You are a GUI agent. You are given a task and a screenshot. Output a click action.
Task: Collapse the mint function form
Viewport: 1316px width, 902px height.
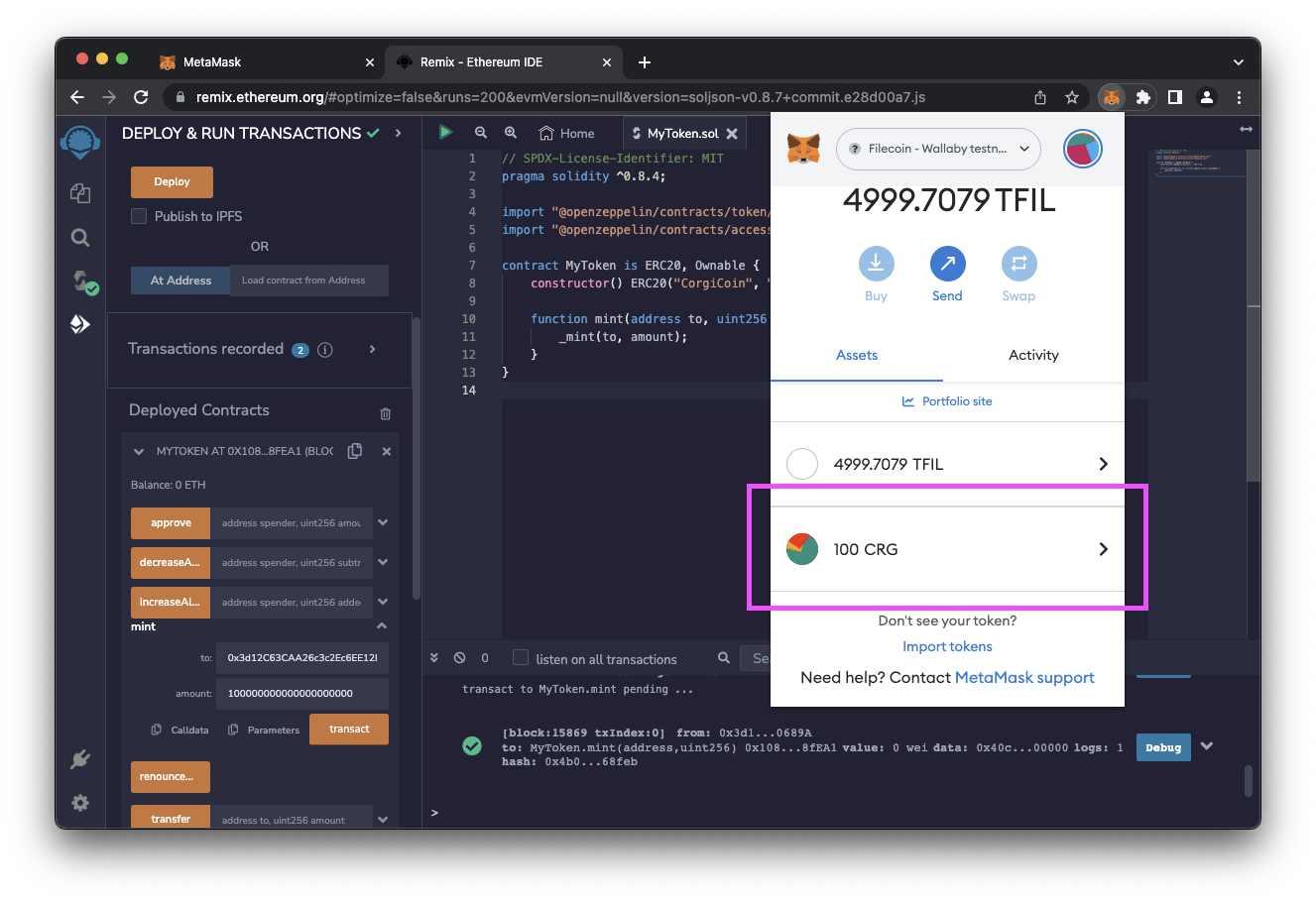click(x=382, y=626)
